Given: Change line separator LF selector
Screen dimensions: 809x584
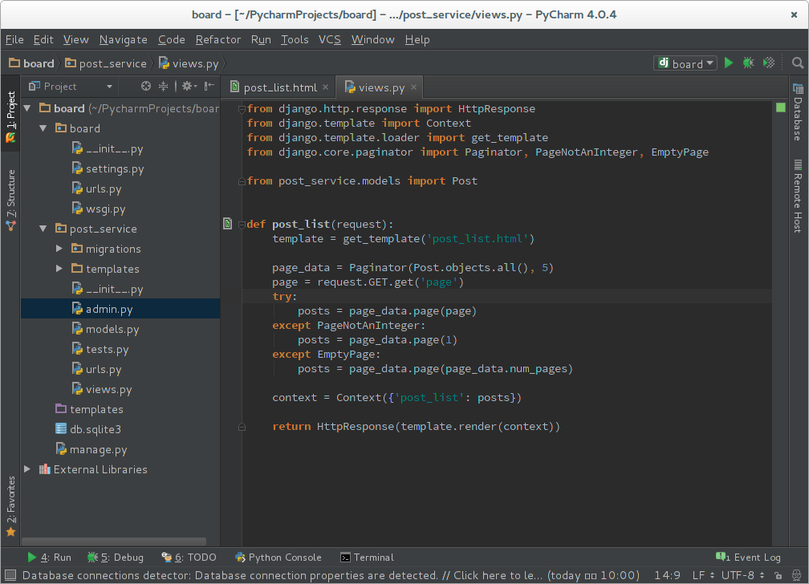Looking at the screenshot, I should pyautogui.click(x=703, y=575).
